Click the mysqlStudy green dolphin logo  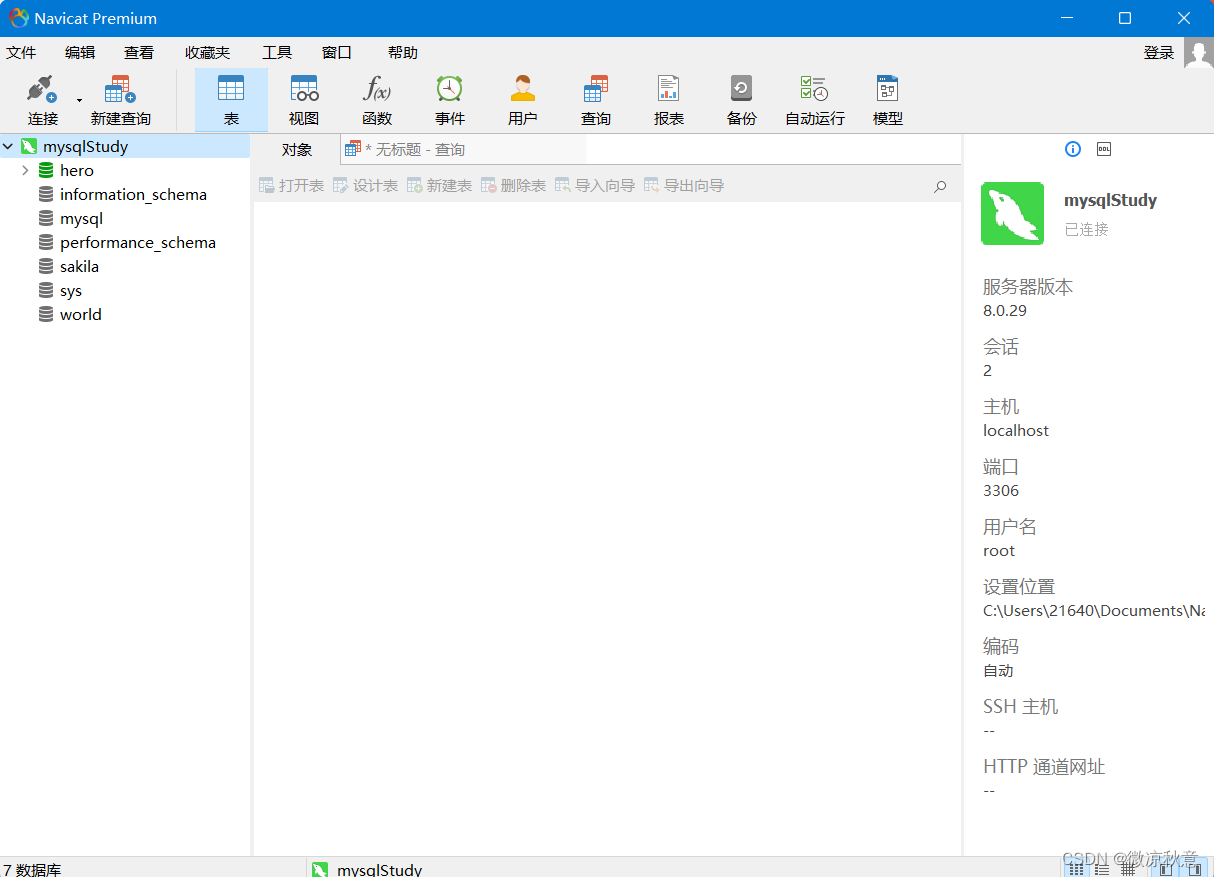click(1013, 213)
